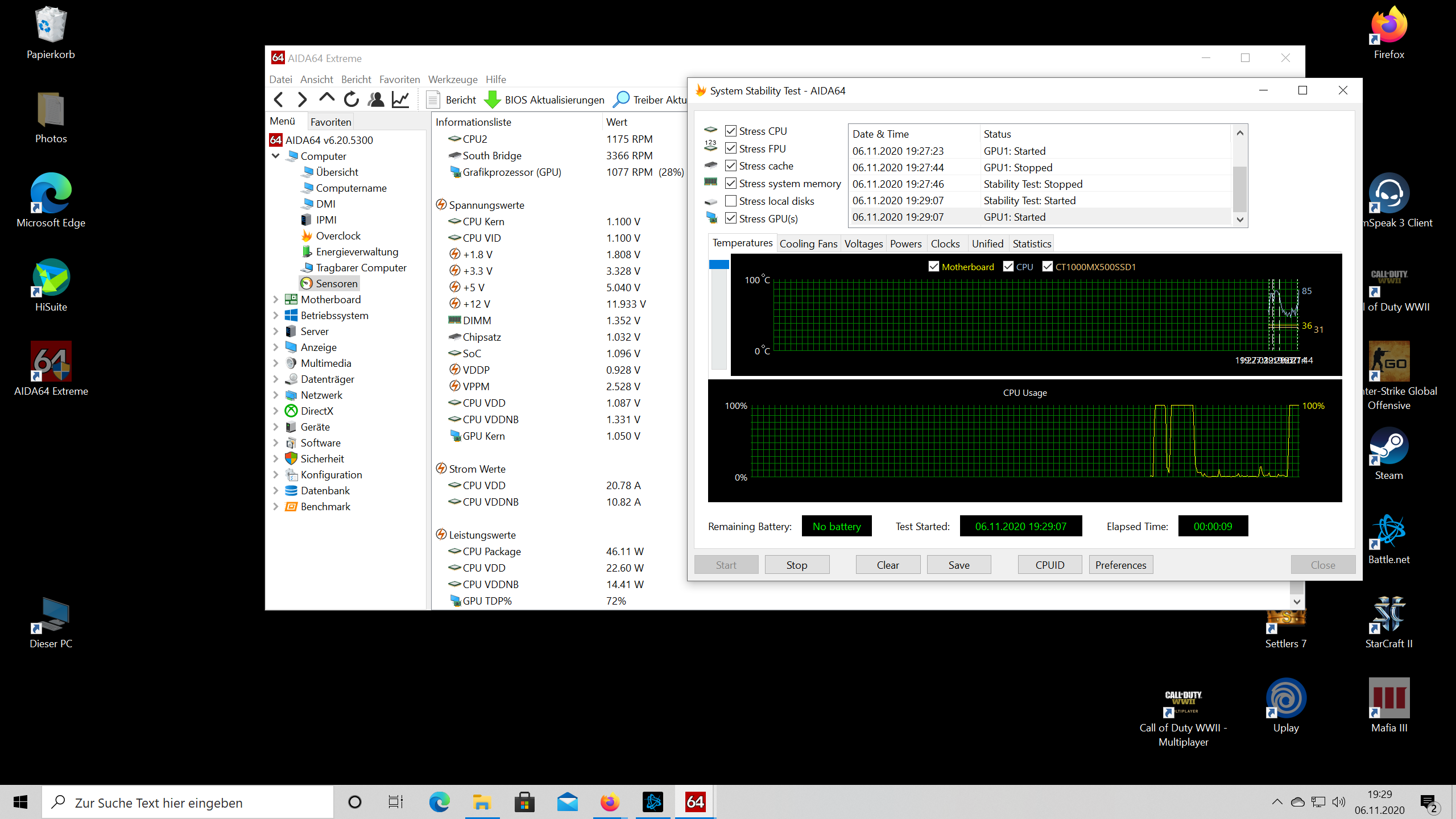
Task: Switch to the Cooling Fans tab
Action: click(808, 243)
